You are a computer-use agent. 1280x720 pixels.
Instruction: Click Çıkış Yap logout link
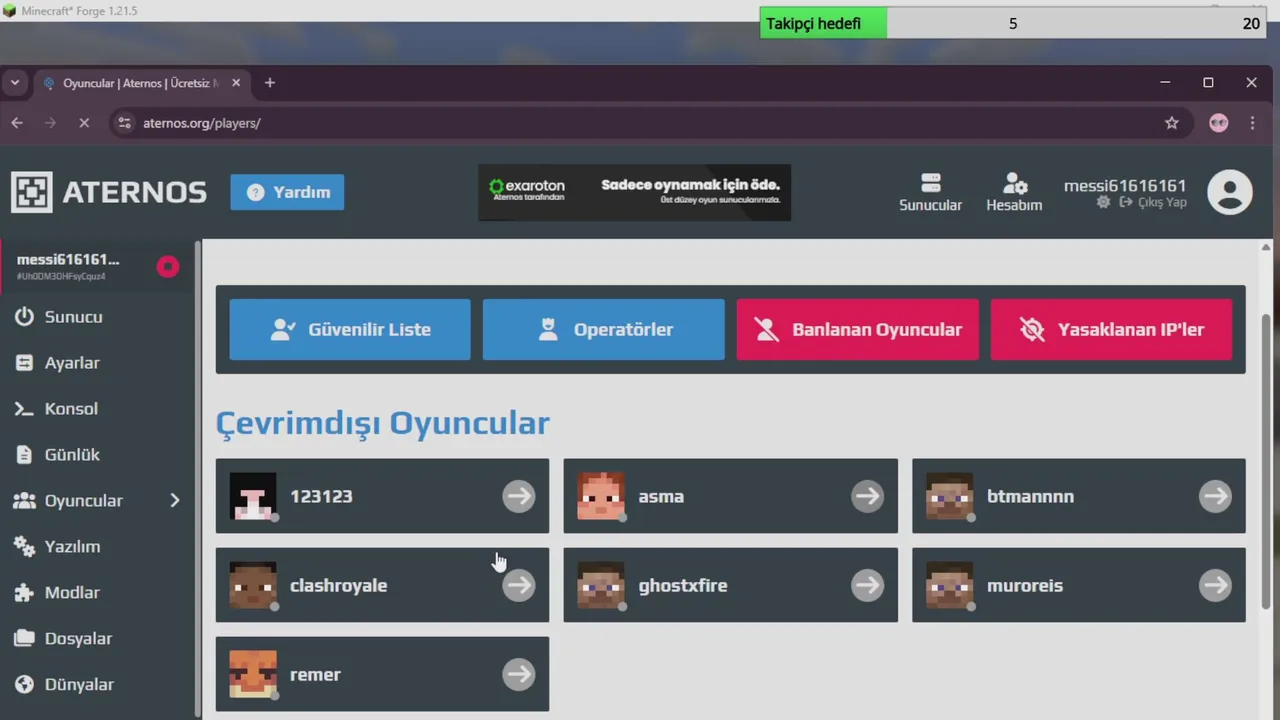point(1153,202)
